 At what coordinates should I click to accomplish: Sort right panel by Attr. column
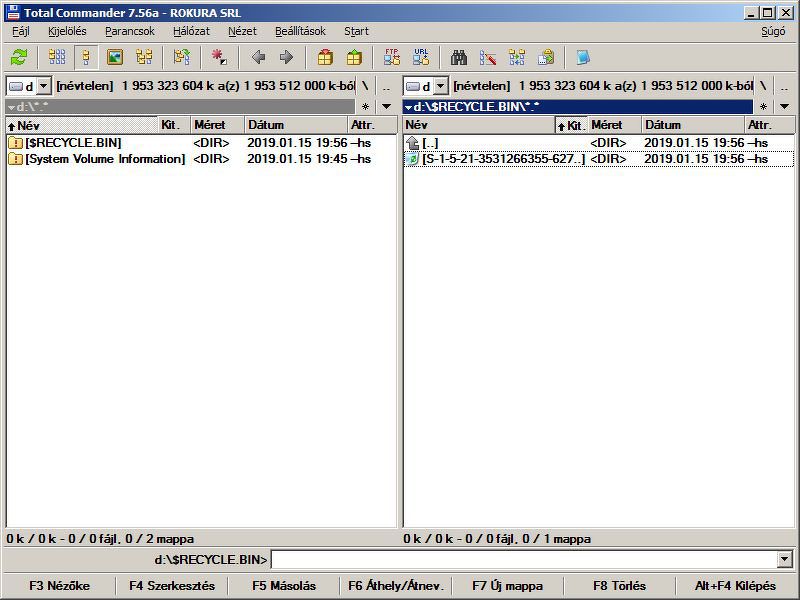click(x=769, y=125)
